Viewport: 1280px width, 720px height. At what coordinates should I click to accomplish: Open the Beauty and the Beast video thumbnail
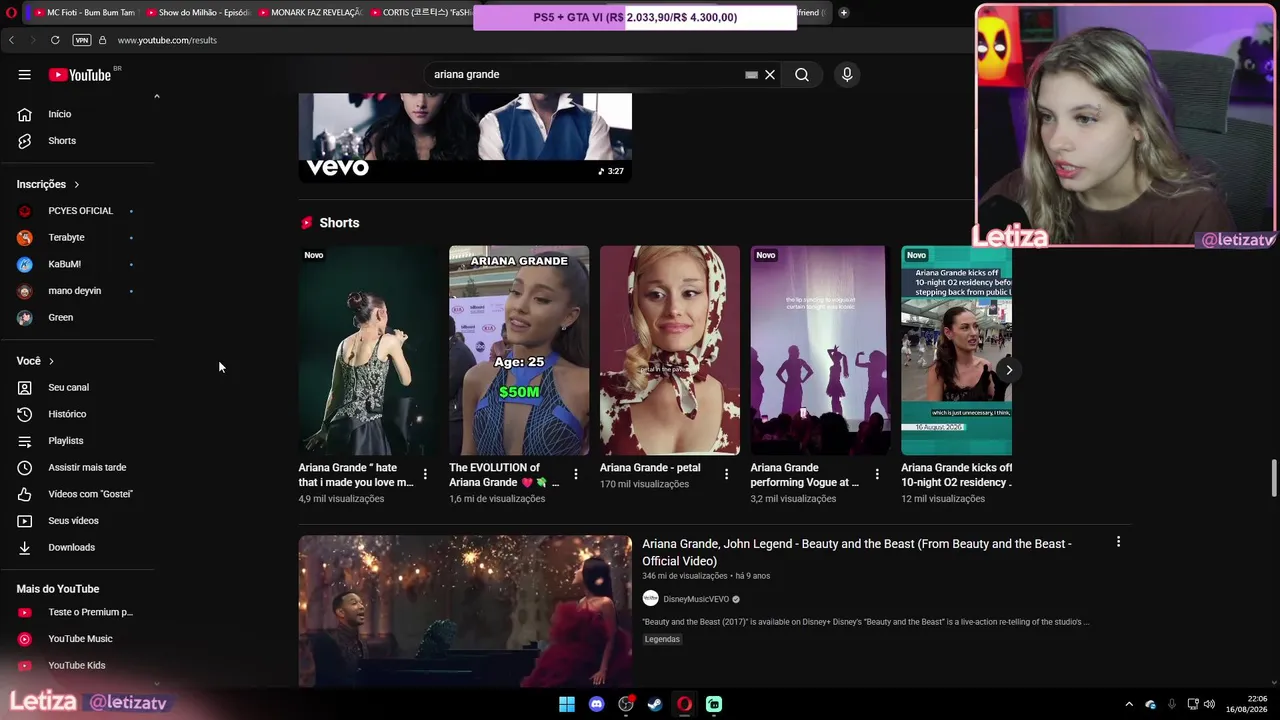tap(465, 611)
